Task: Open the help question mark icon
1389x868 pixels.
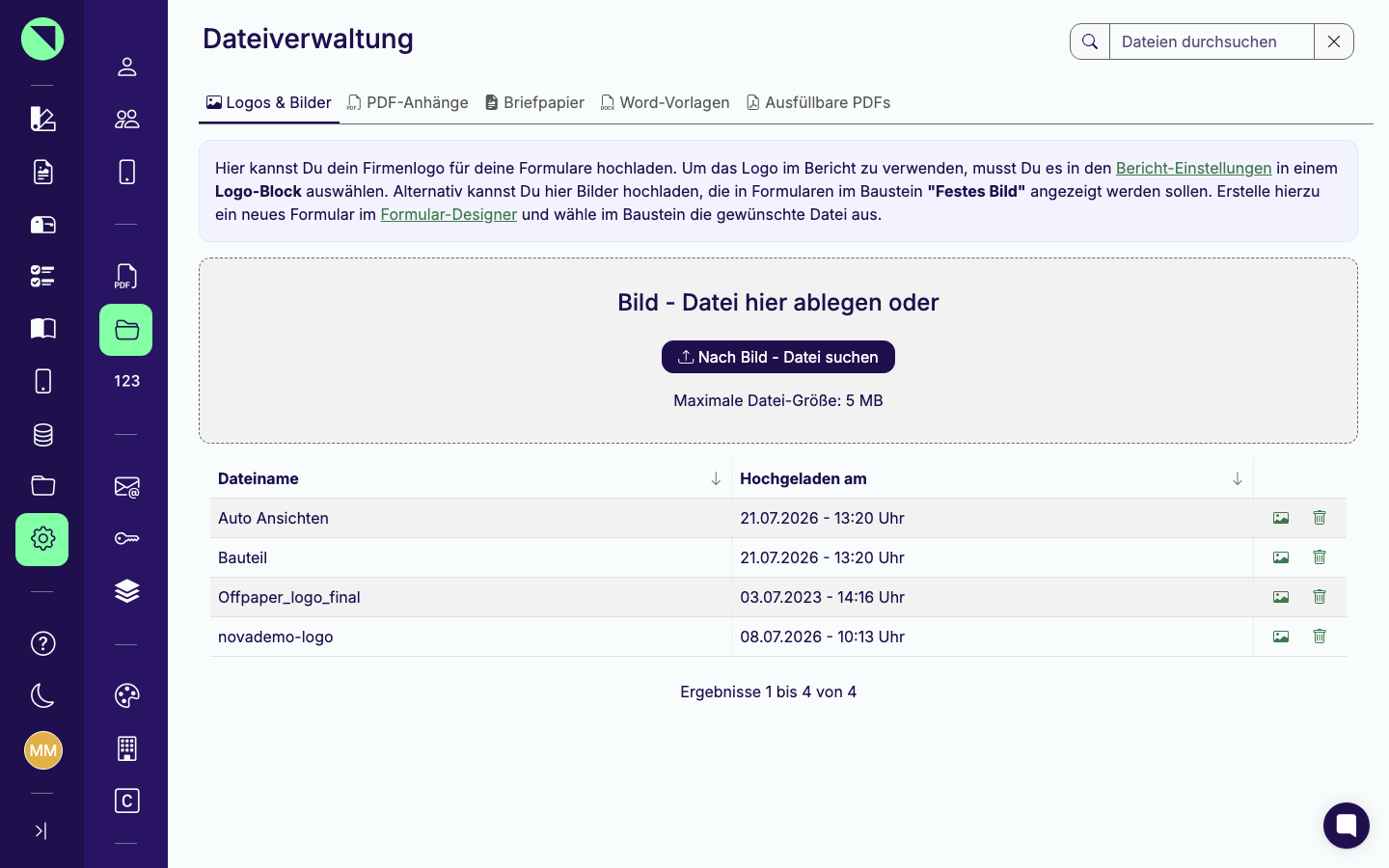Action: pos(42,643)
